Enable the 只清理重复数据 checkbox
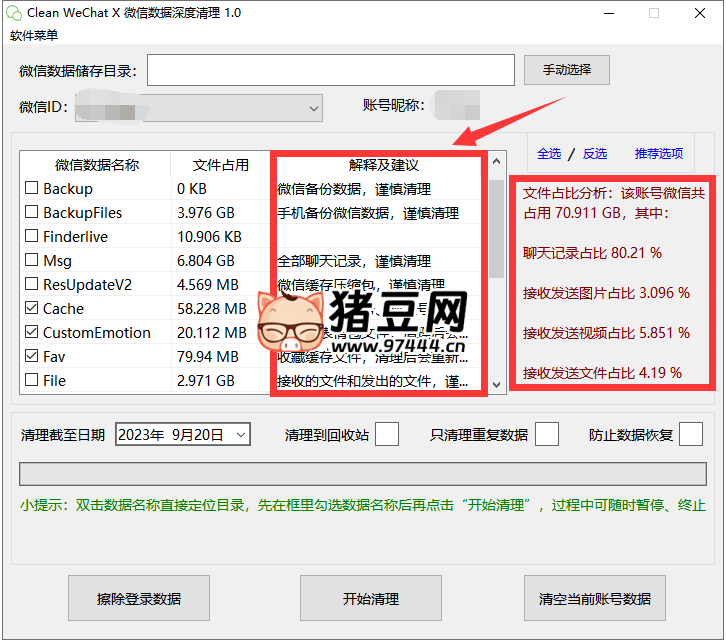The image size is (726, 642). coord(547,434)
